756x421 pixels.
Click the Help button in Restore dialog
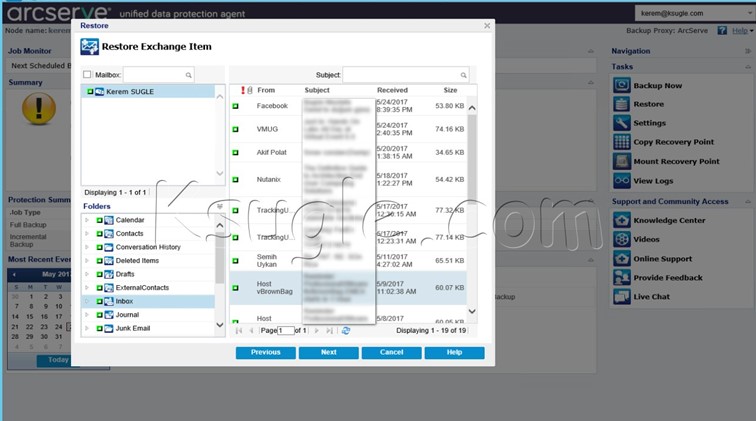(x=454, y=353)
